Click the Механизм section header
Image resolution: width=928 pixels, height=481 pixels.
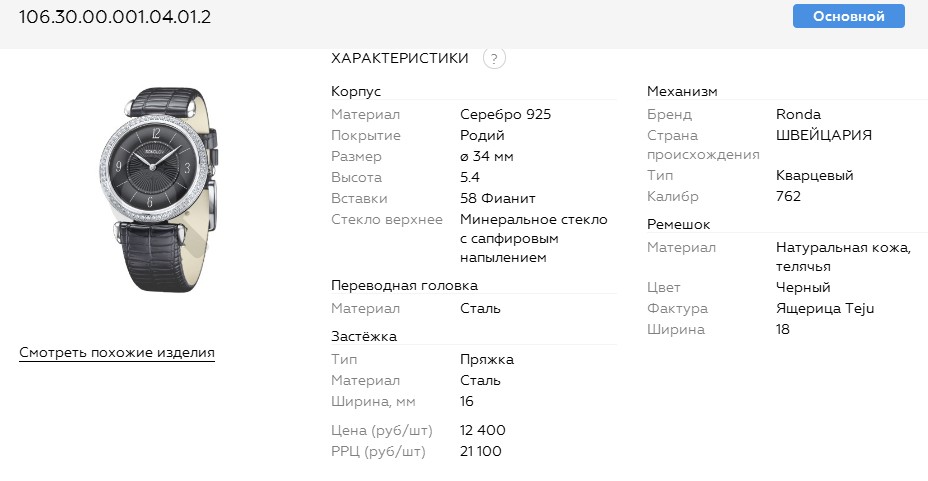tap(682, 92)
